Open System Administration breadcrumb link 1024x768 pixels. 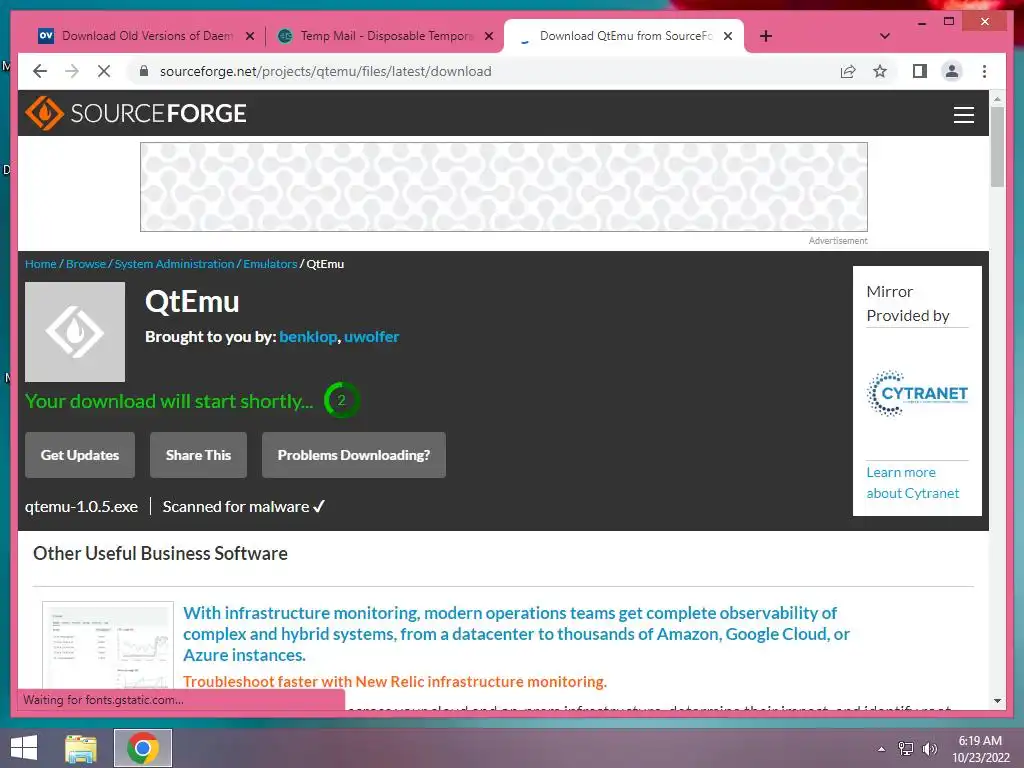tap(174, 264)
